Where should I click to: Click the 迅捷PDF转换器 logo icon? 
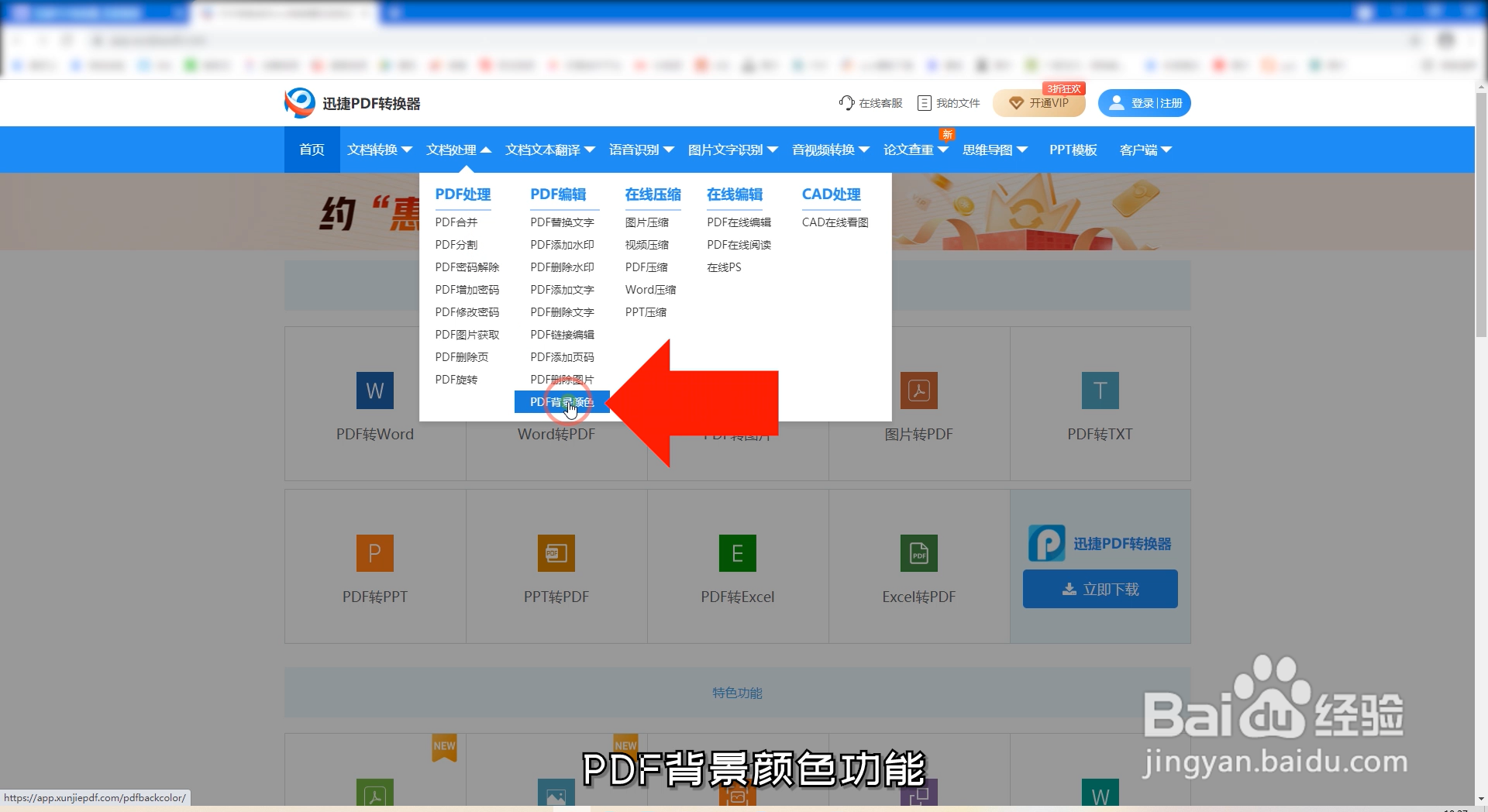click(299, 103)
